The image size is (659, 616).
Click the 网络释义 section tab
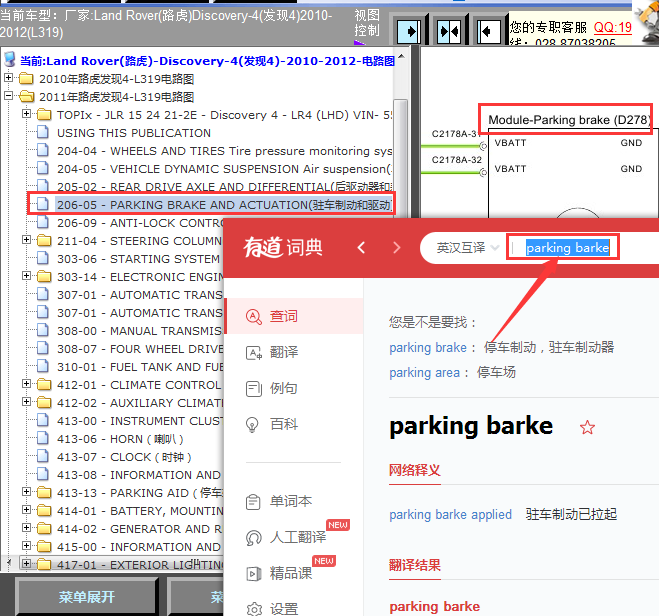tap(414, 470)
